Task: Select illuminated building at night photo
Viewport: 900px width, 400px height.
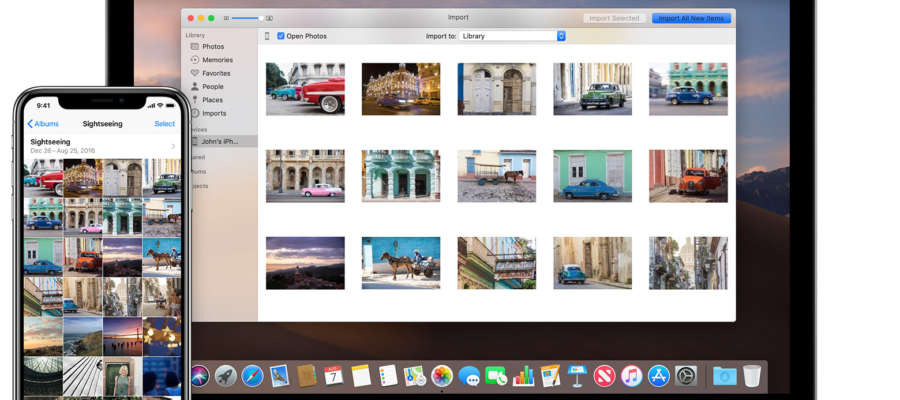Action: [x=401, y=89]
